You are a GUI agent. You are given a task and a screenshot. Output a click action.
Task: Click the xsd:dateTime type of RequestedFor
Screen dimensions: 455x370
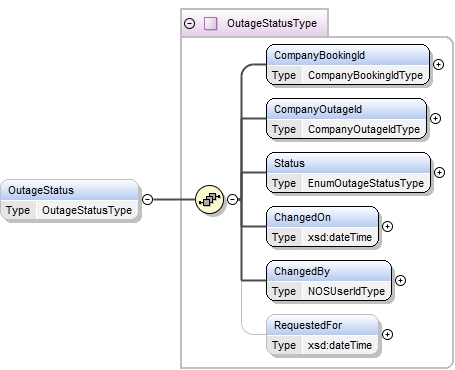[340, 345]
